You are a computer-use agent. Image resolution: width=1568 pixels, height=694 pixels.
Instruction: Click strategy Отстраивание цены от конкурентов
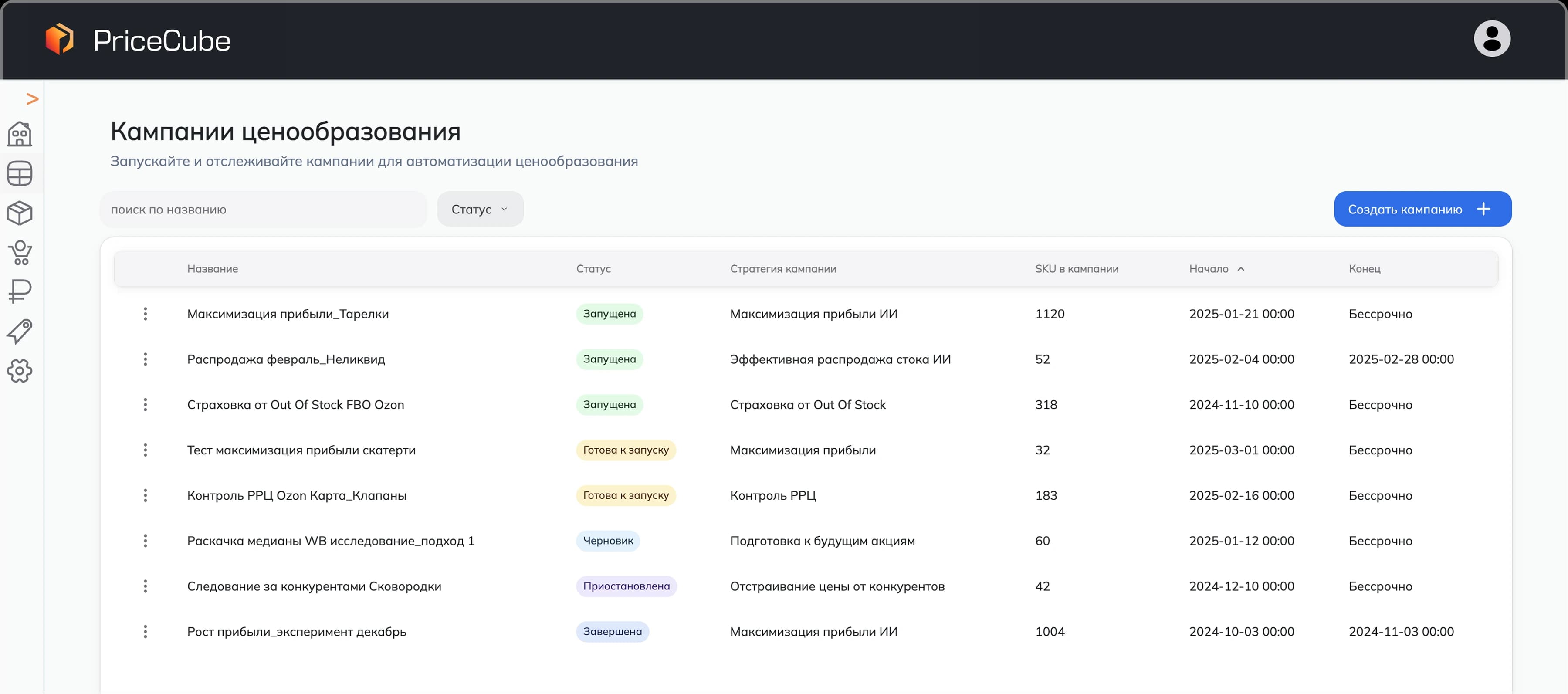pyautogui.click(x=837, y=586)
